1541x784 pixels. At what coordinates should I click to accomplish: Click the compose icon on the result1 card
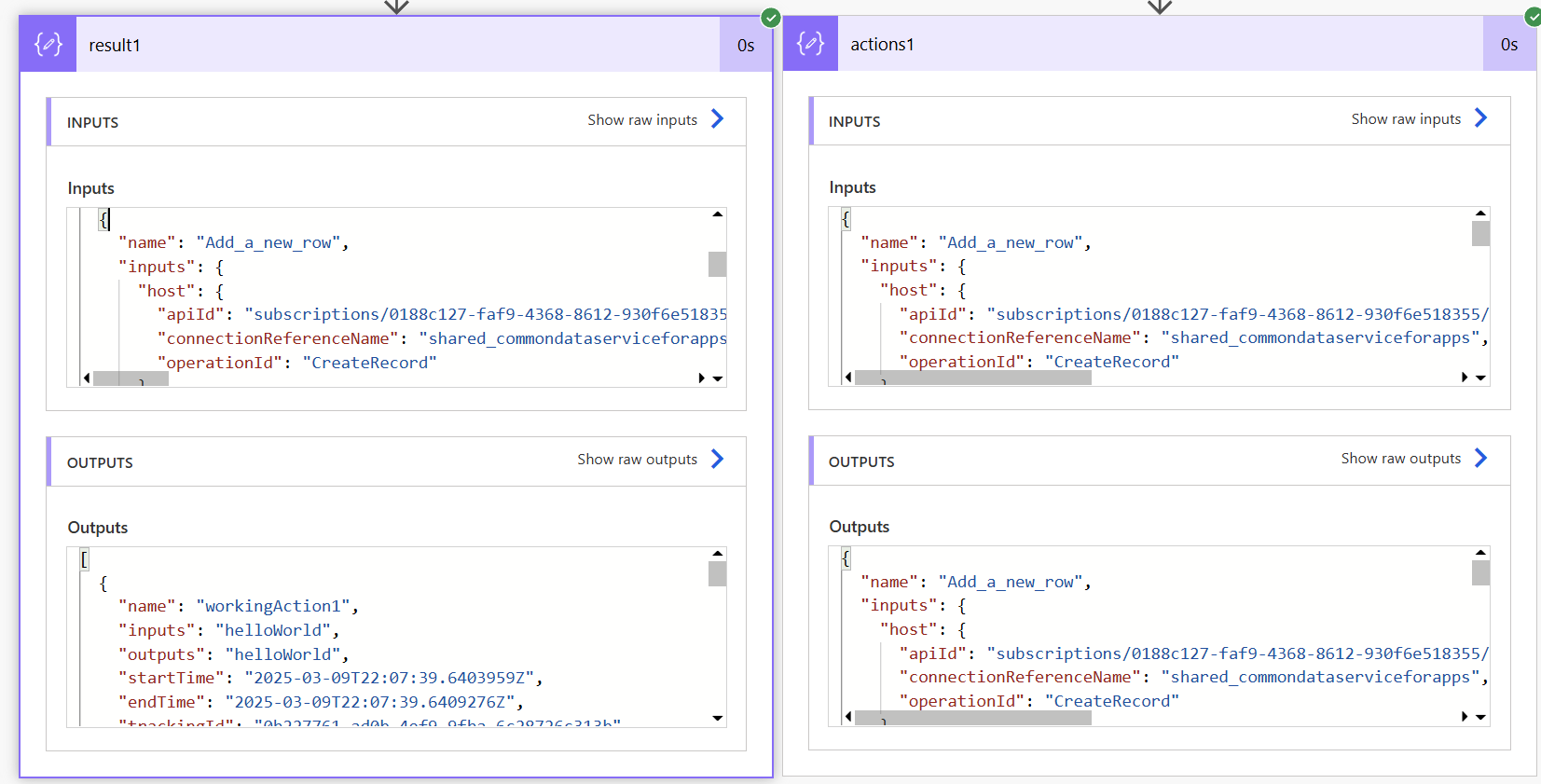pos(48,45)
